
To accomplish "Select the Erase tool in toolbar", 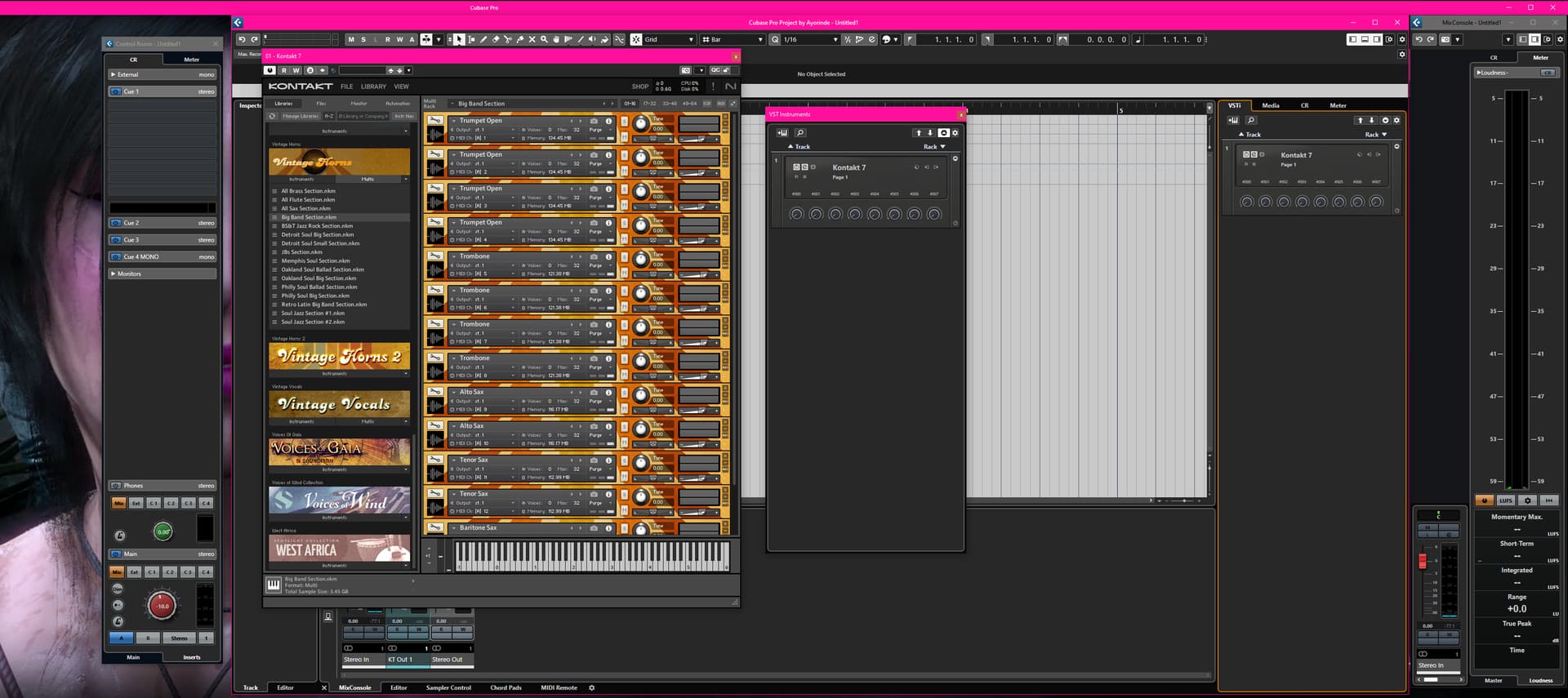I will (x=496, y=39).
